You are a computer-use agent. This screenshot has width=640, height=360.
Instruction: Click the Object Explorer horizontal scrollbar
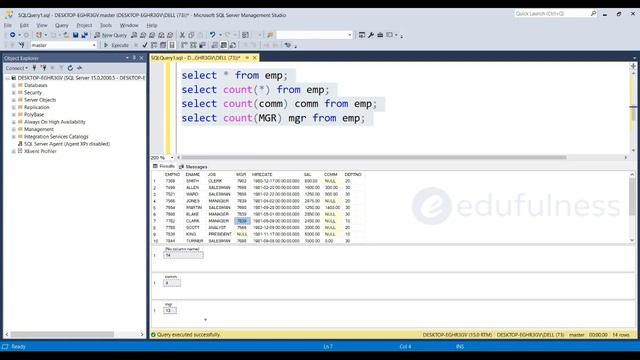point(62,334)
